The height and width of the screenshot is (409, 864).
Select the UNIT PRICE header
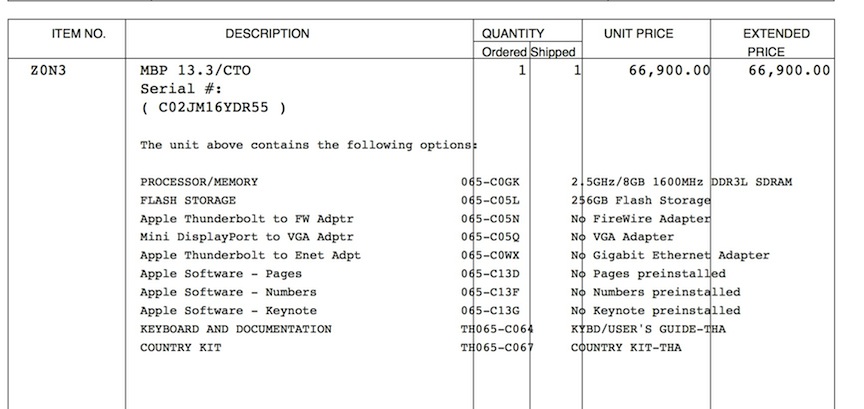coord(639,34)
